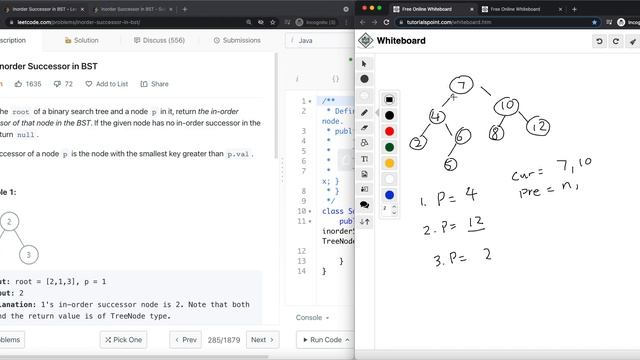Click the star bookmark icon in LeetCode browser
Screen dimensions: 640x360
click(x=273, y=22)
